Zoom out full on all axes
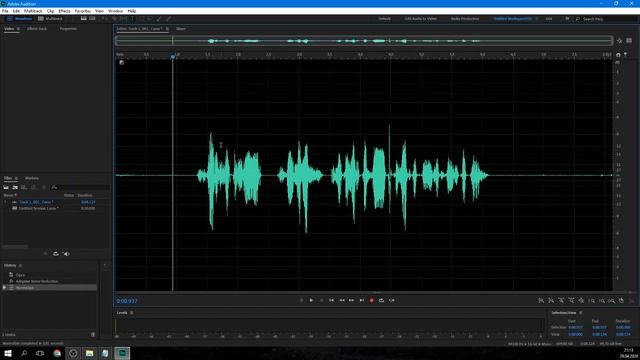Image resolution: width=640 pixels, height=360 pixels. (581, 301)
